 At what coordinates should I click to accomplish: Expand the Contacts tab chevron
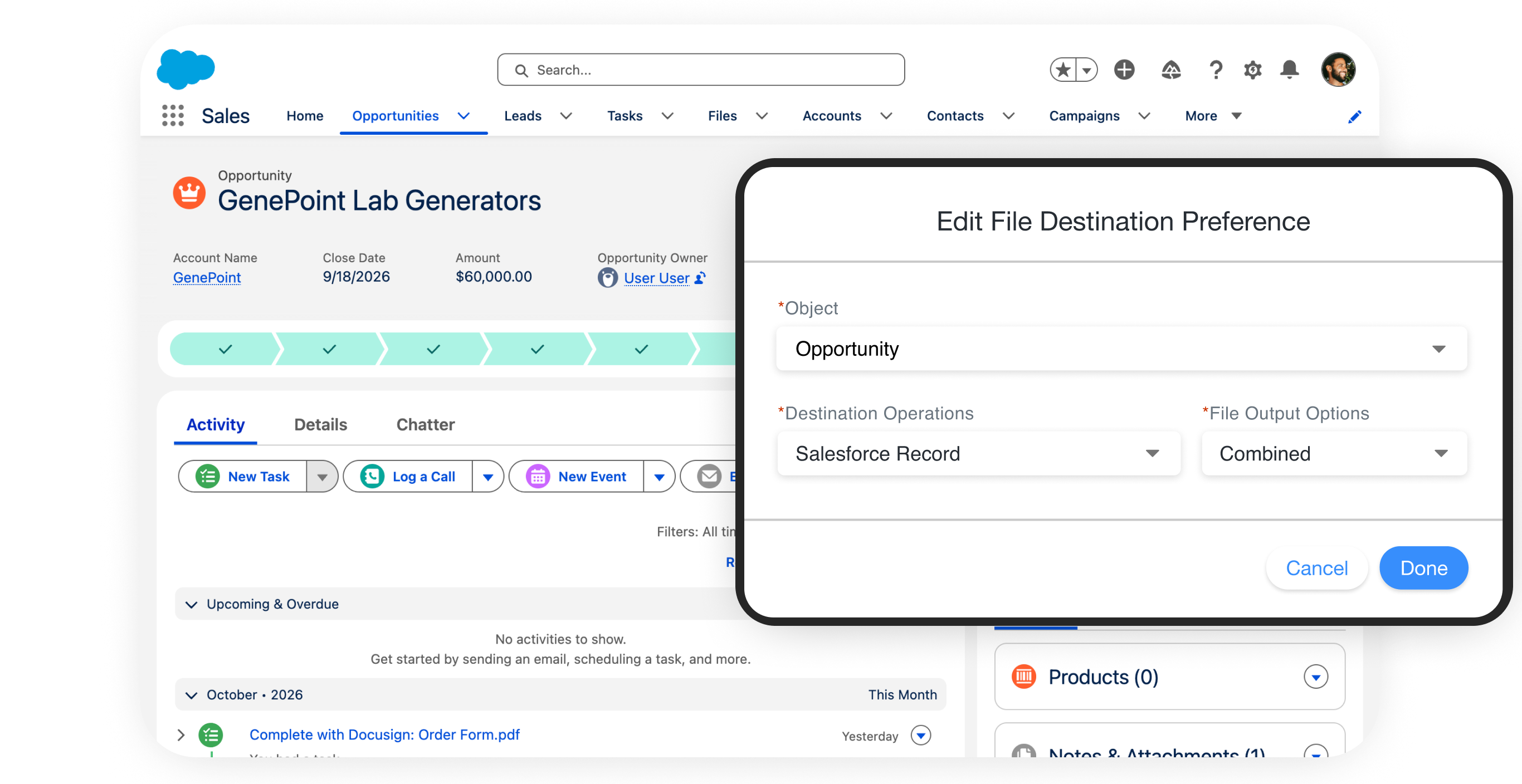(x=1008, y=116)
